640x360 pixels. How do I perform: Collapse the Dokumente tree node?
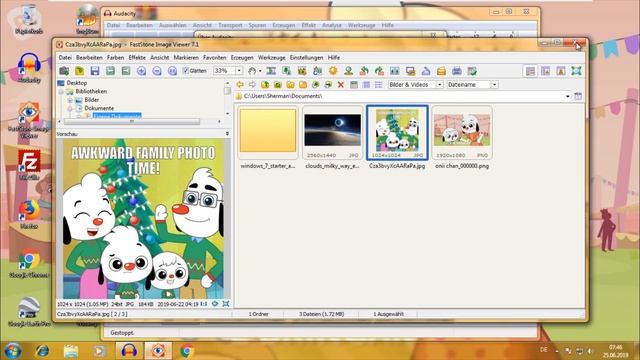click(x=70, y=109)
